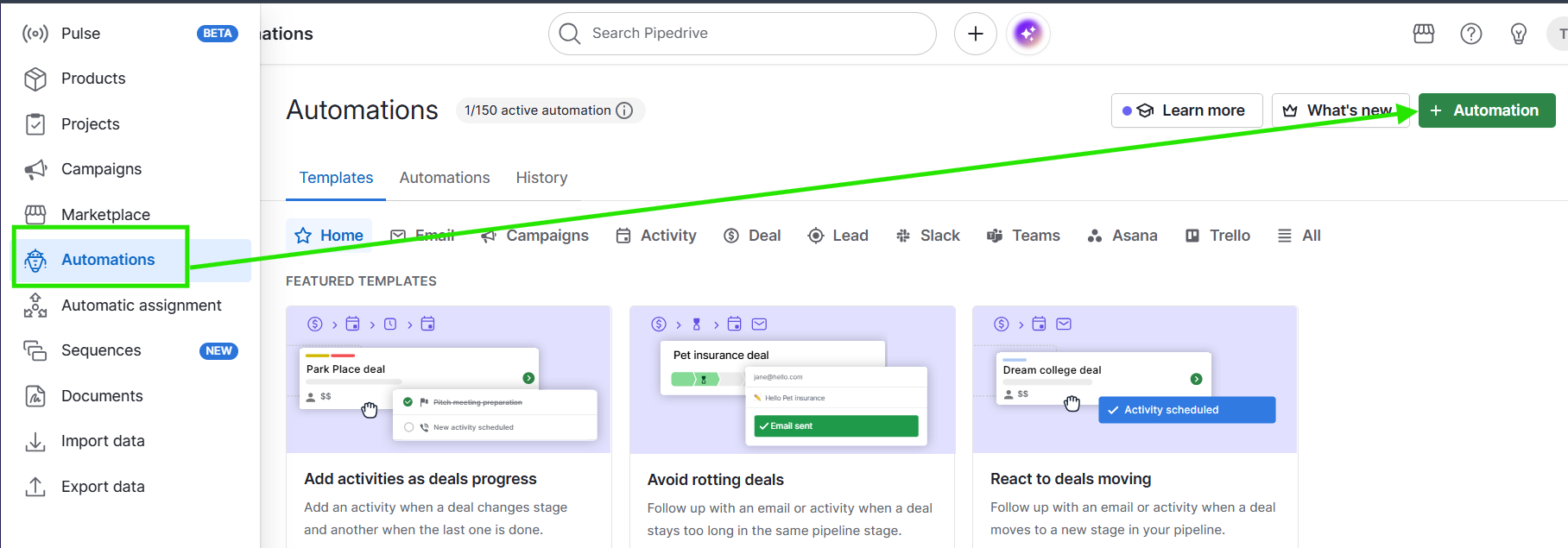This screenshot has height=548, width=1568.
Task: Click the AI assistant sparkle icon
Action: tap(1027, 34)
